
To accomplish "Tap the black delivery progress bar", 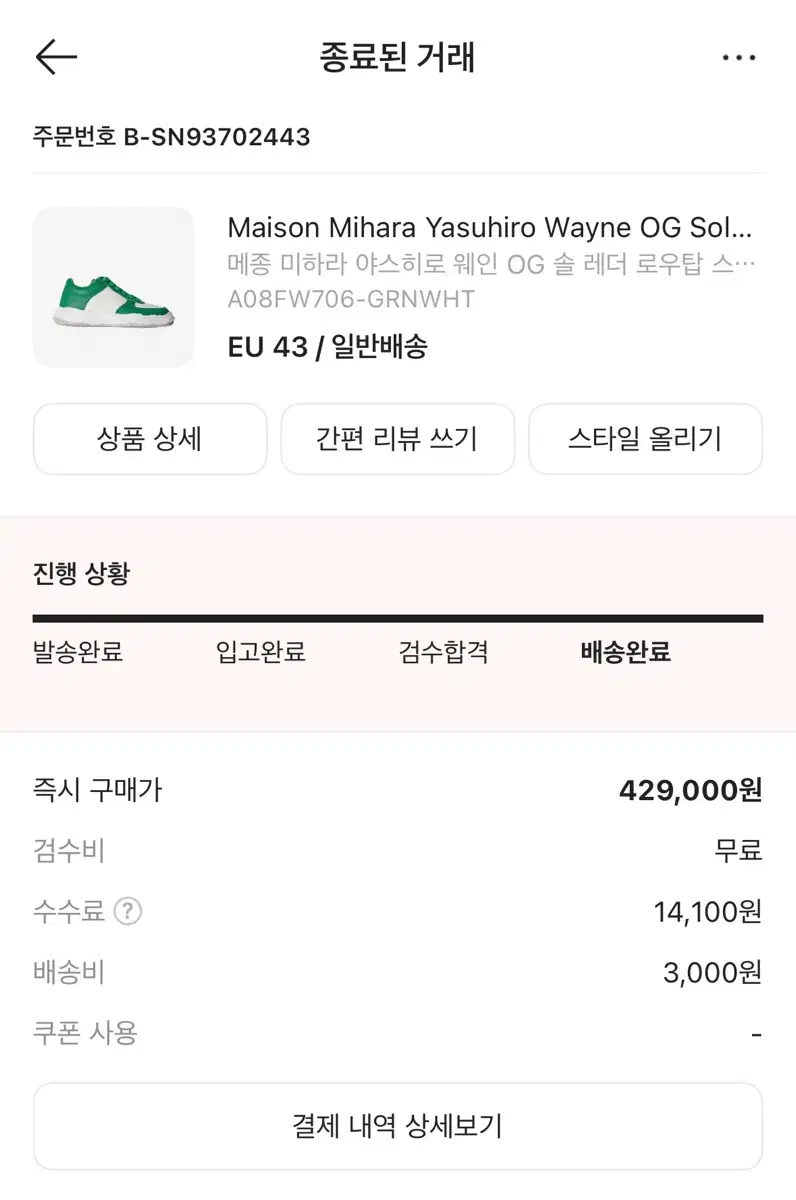I will [397, 619].
